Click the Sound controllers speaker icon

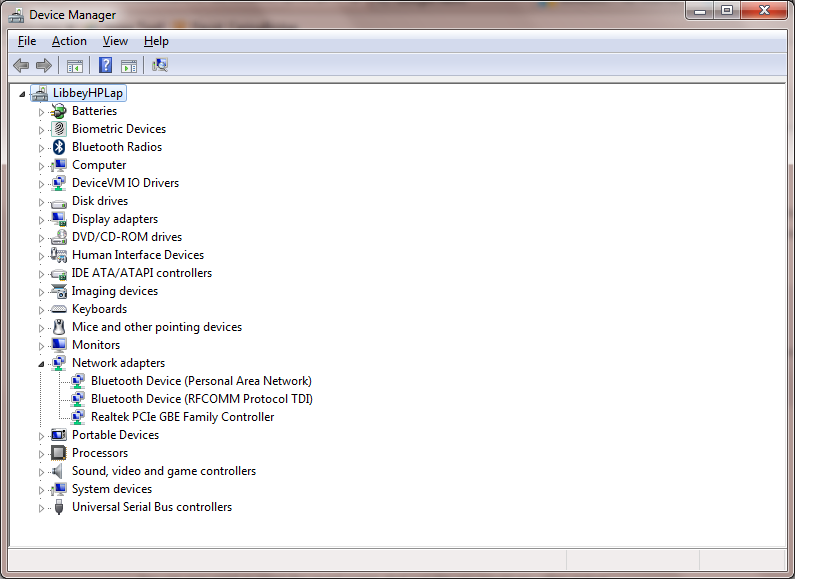pyautogui.click(x=57, y=471)
